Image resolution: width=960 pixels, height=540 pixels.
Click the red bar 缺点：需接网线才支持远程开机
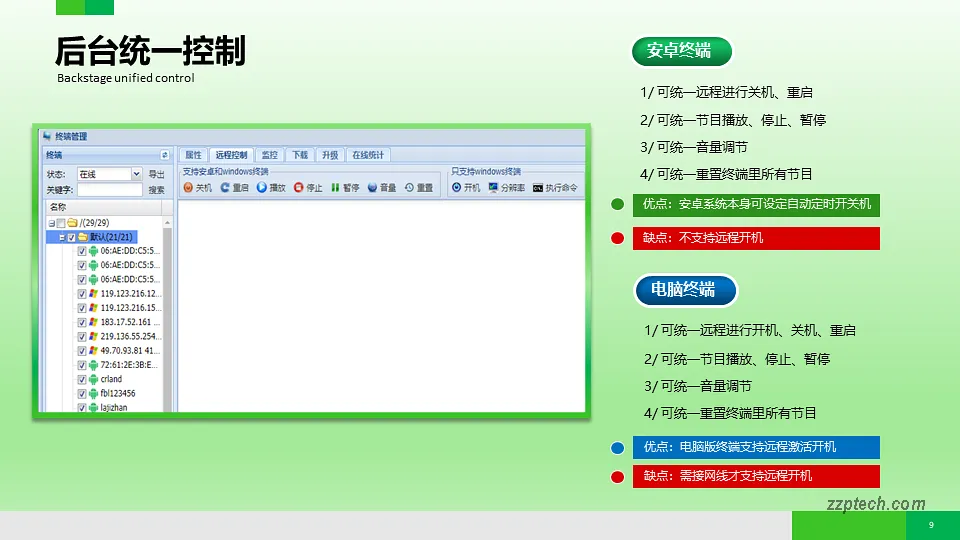[756, 476]
